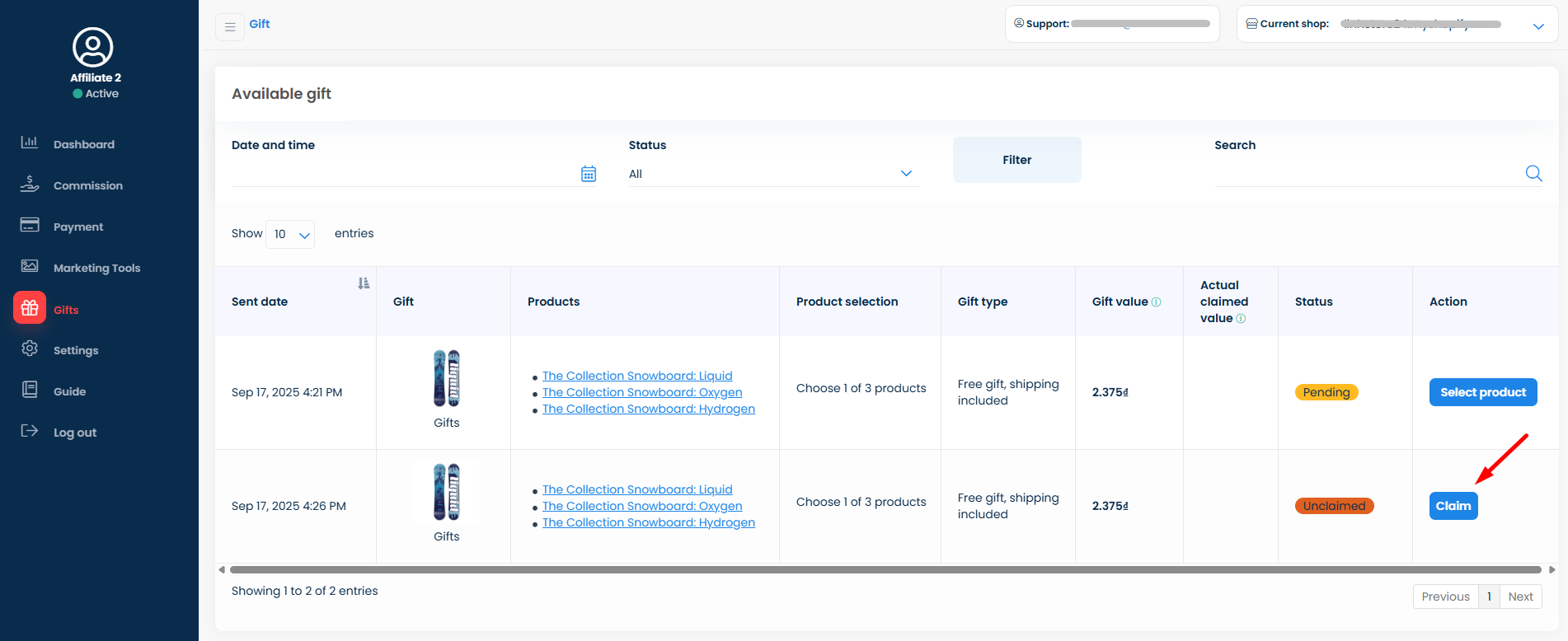Click the search magnifier icon
This screenshot has width=1568, height=641.
pos(1533,174)
